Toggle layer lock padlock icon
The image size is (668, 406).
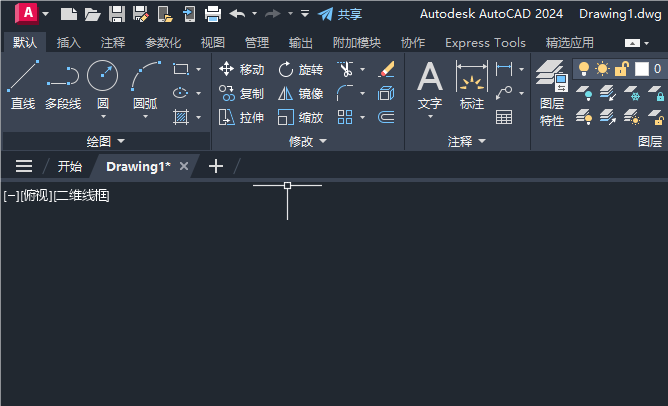point(622,69)
